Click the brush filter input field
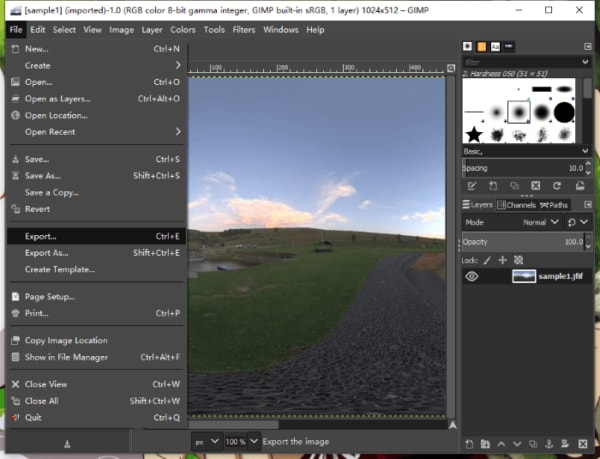This screenshot has width=600, height=459. pyautogui.click(x=521, y=62)
